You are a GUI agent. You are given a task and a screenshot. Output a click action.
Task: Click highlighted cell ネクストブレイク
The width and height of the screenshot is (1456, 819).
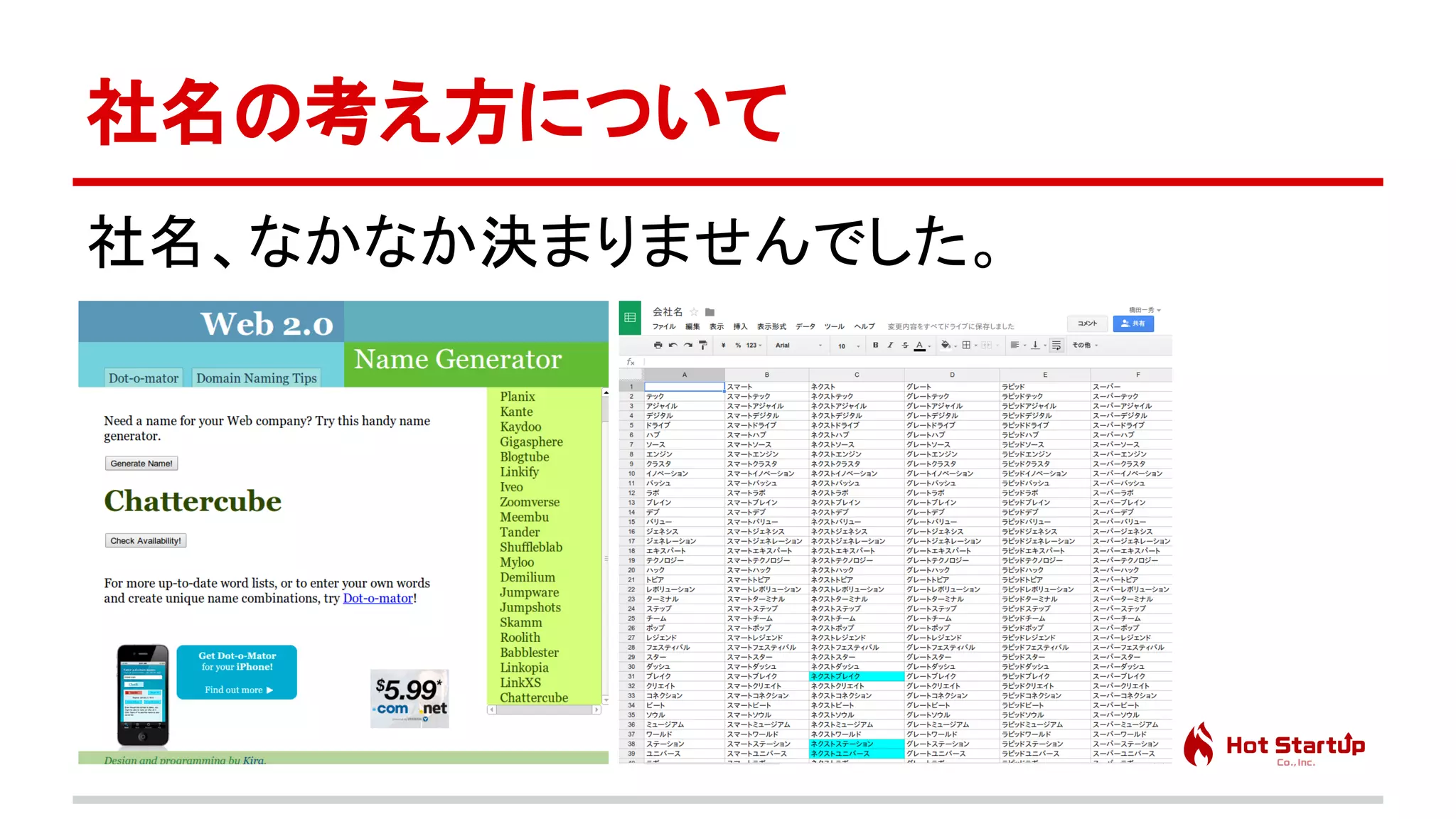point(857,677)
